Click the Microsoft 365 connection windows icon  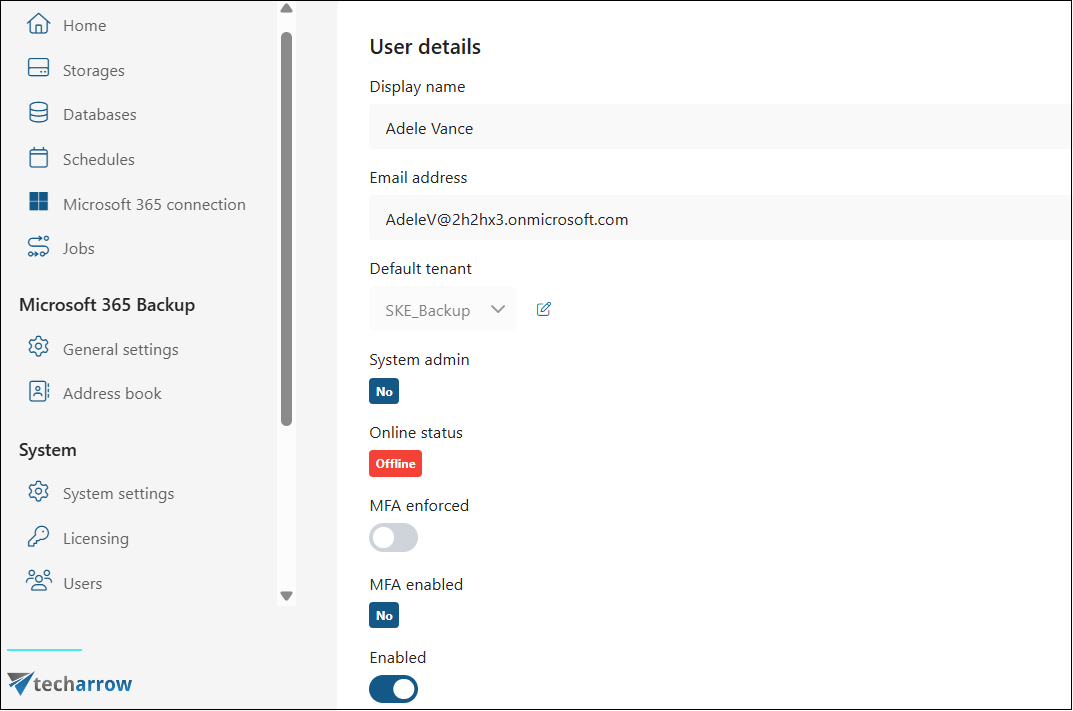pyautogui.click(x=38, y=202)
